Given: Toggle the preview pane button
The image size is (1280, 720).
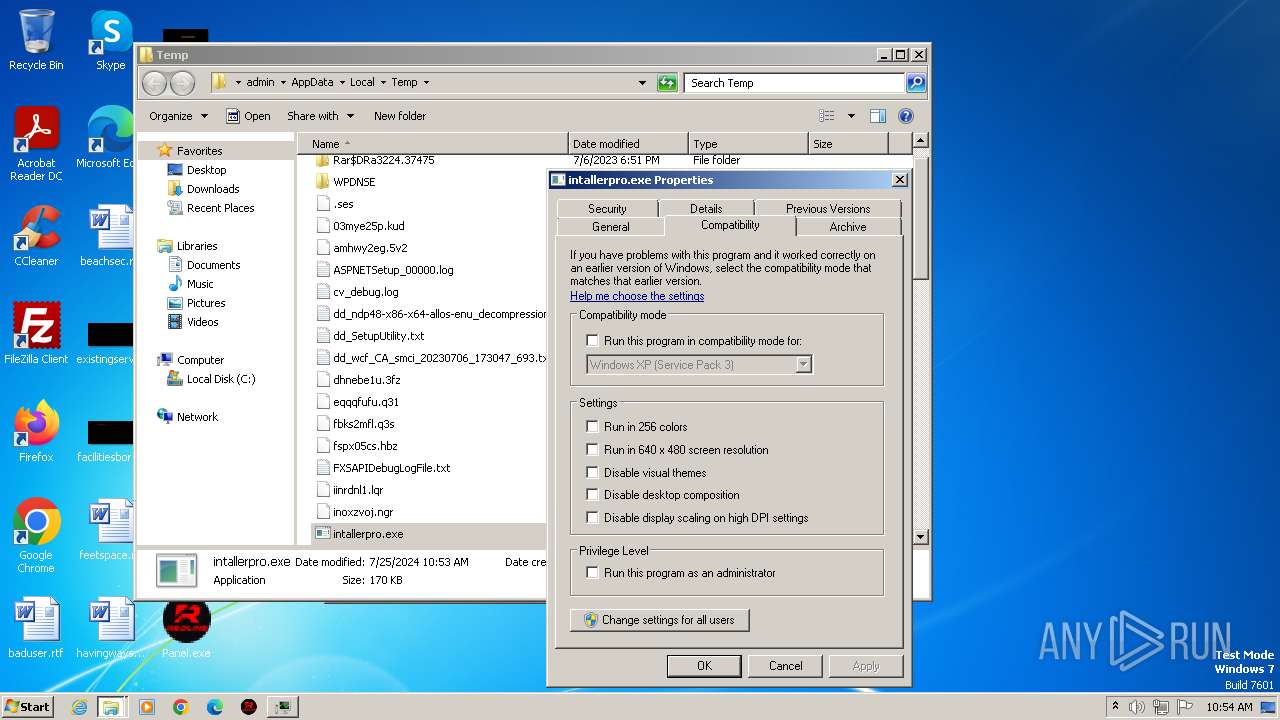Looking at the screenshot, I should (877, 116).
